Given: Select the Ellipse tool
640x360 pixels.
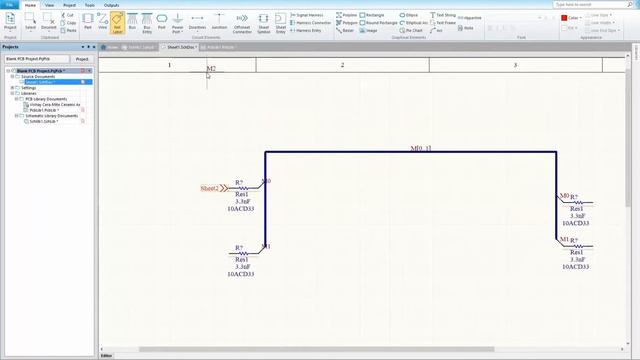Looking at the screenshot, I should click(x=409, y=15).
